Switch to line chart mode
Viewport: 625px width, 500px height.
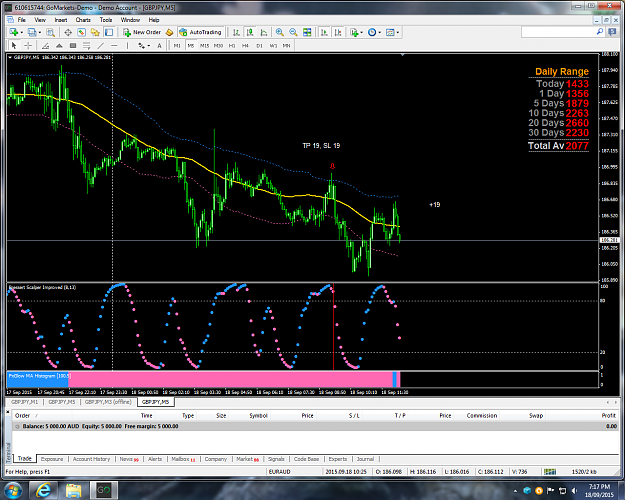pyautogui.click(x=263, y=32)
